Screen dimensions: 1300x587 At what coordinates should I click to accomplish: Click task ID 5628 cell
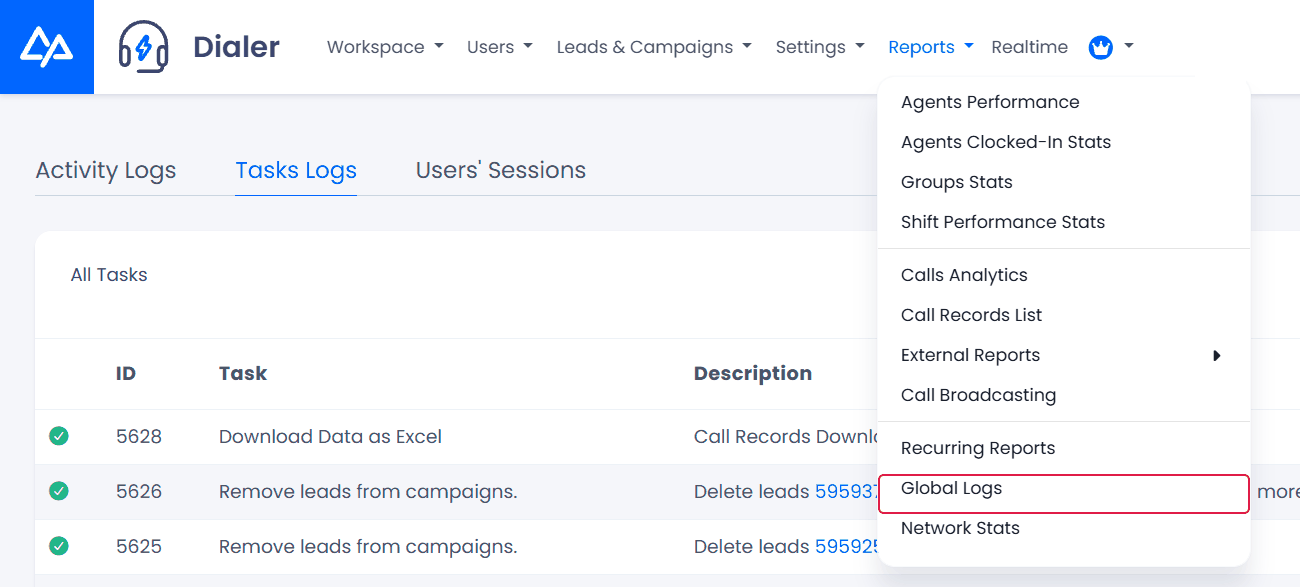pos(139,436)
